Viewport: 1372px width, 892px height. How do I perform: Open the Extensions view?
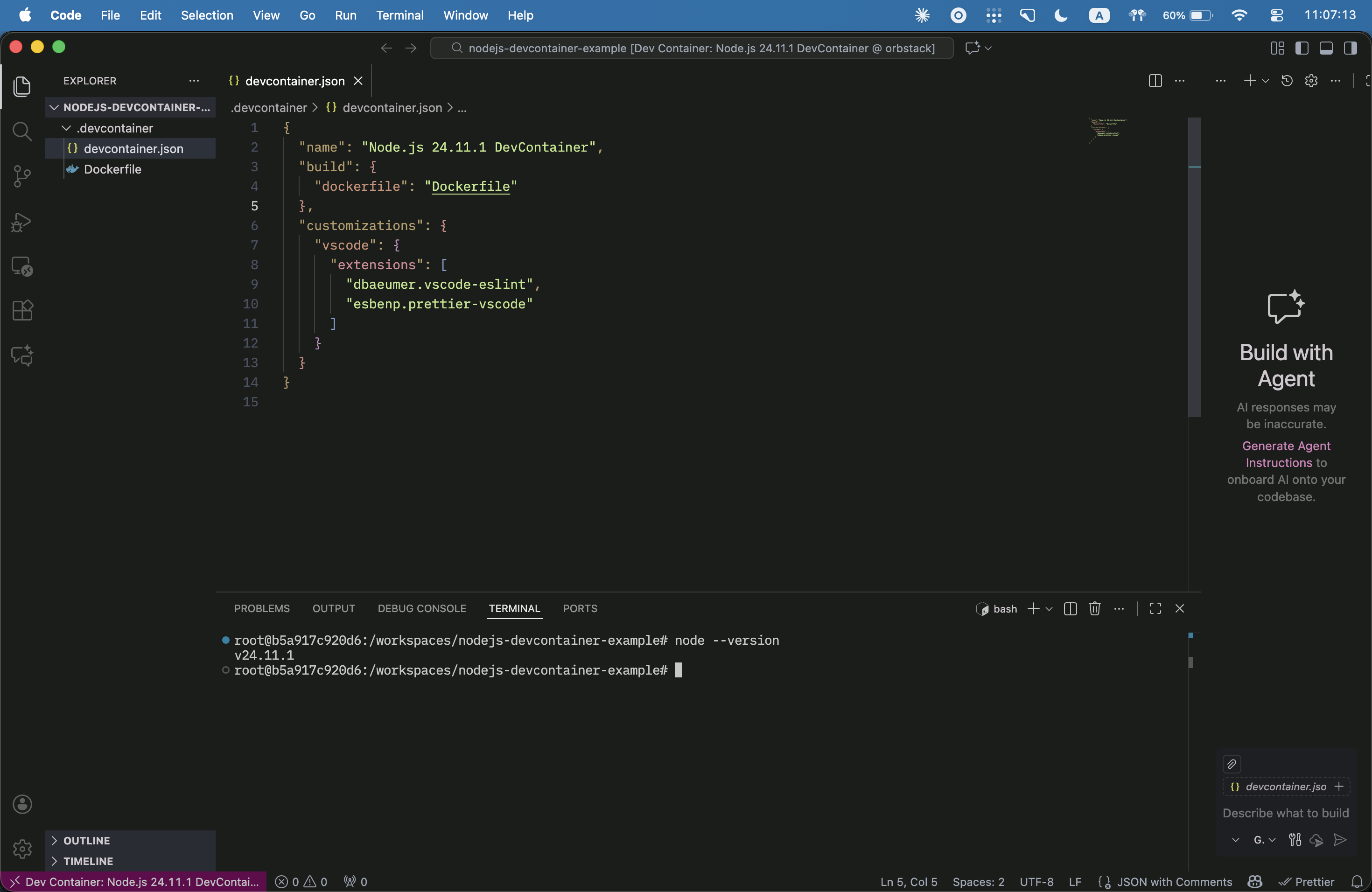click(22, 311)
